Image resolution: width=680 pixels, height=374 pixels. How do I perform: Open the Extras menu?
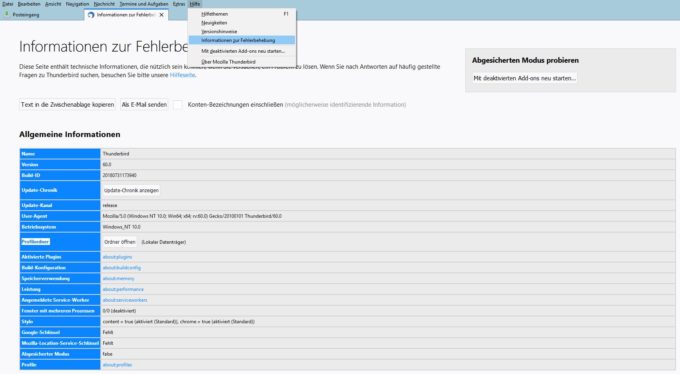(x=179, y=4)
